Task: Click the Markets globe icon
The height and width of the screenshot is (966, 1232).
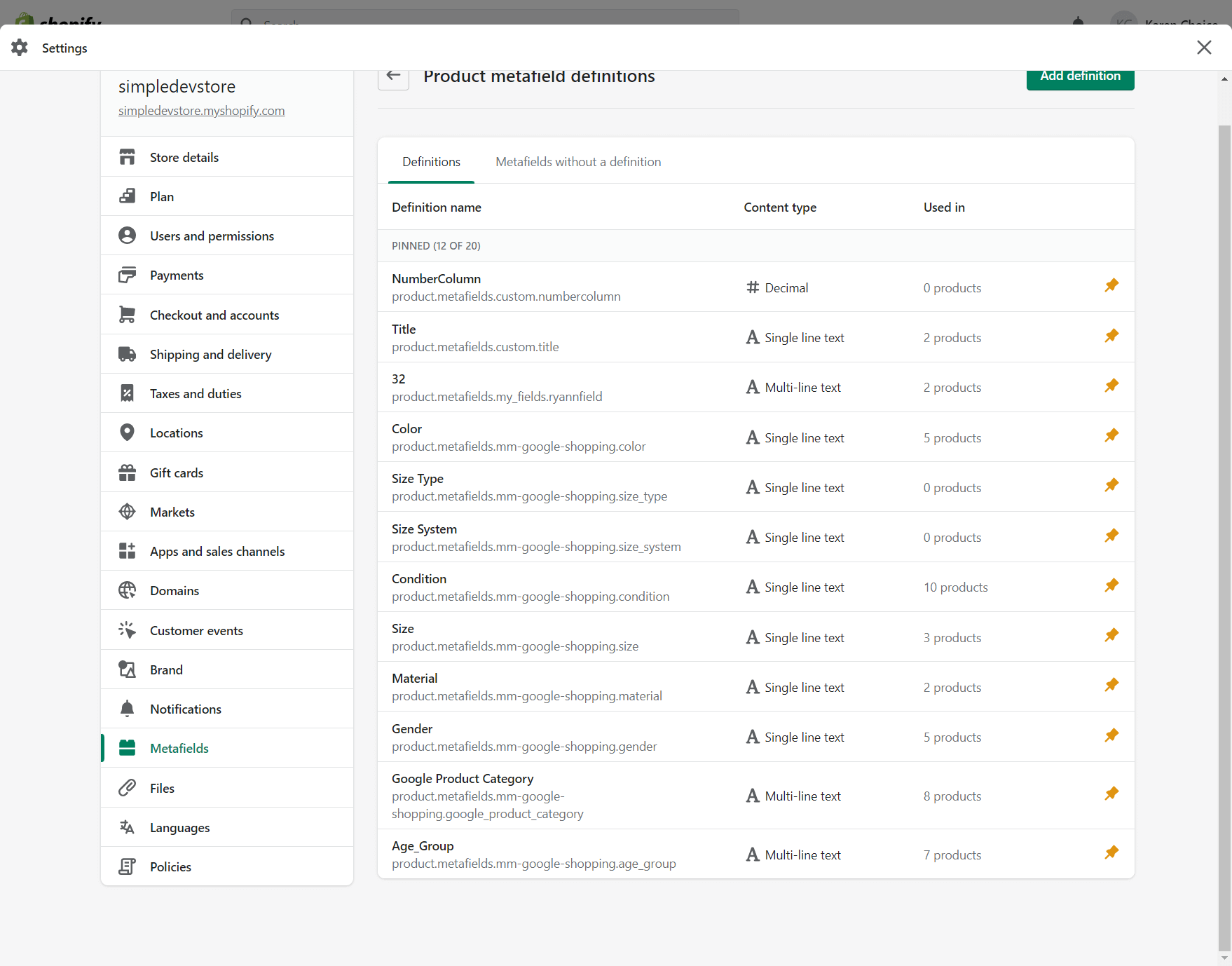Action: (x=127, y=512)
